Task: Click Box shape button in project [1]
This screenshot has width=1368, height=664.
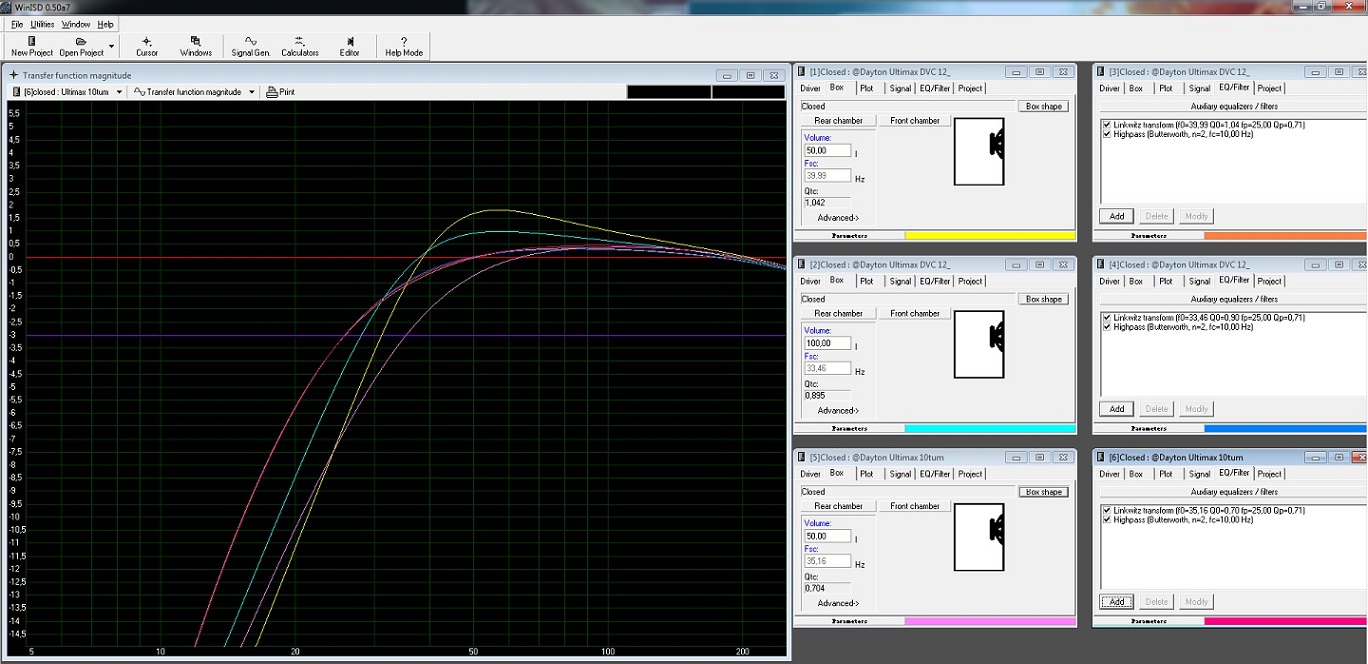Action: (x=1043, y=106)
